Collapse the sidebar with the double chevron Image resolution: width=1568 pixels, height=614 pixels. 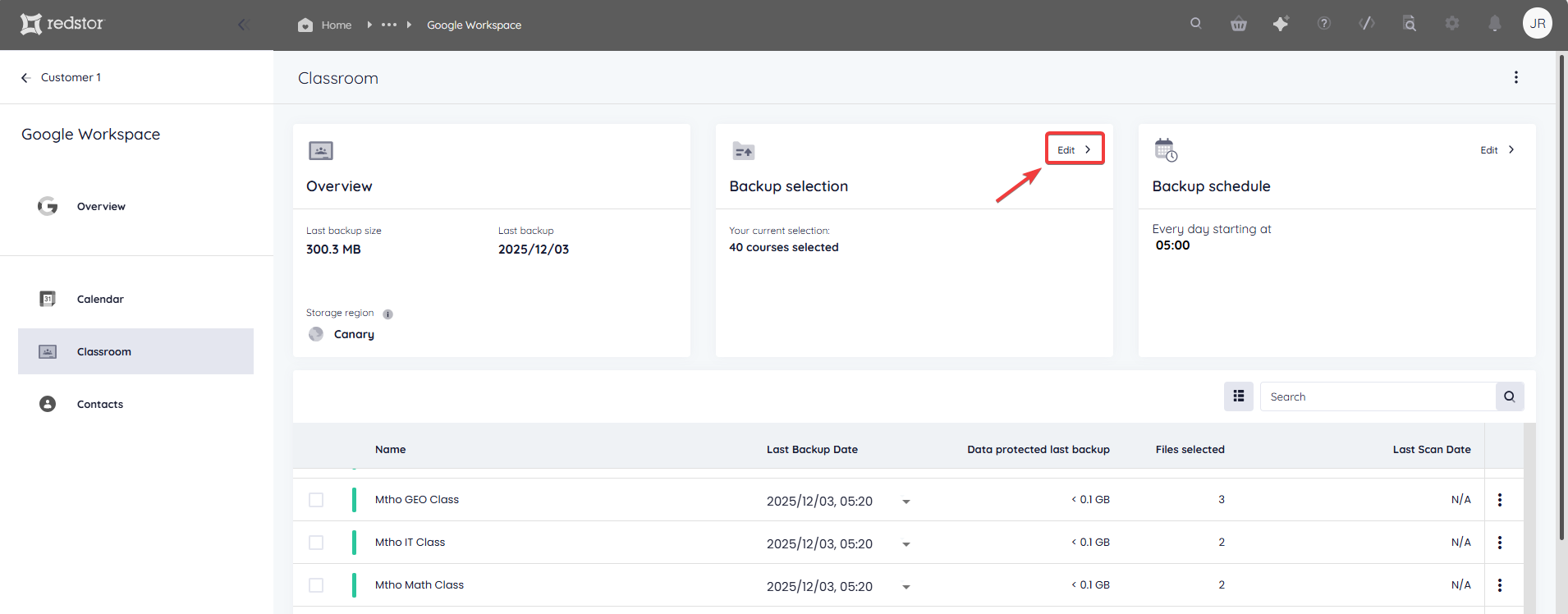point(243,25)
